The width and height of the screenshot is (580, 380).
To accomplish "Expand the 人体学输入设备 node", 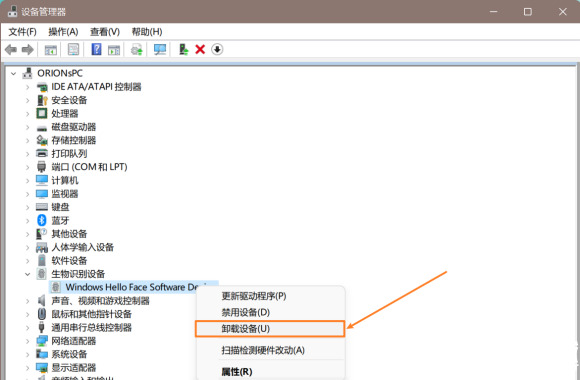I will 27,247.
